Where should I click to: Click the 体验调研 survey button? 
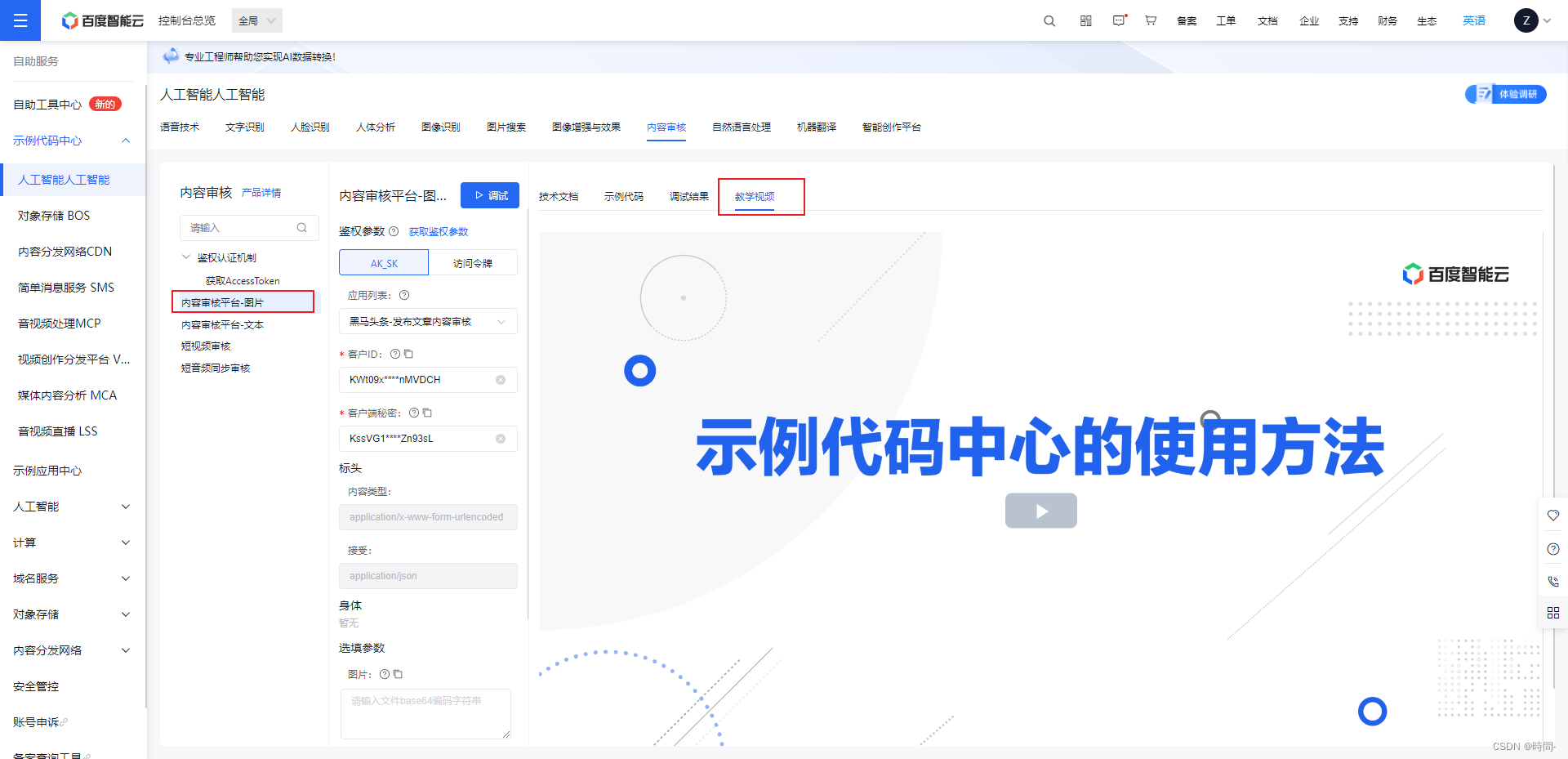click(x=1506, y=94)
